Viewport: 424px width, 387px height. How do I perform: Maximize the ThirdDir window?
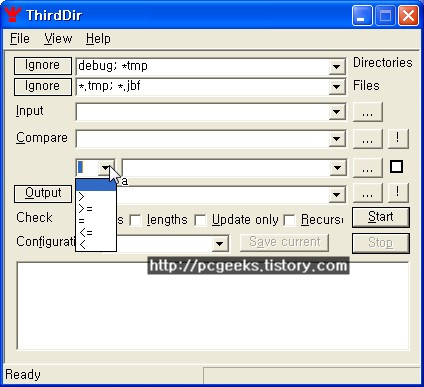[x=385, y=16]
